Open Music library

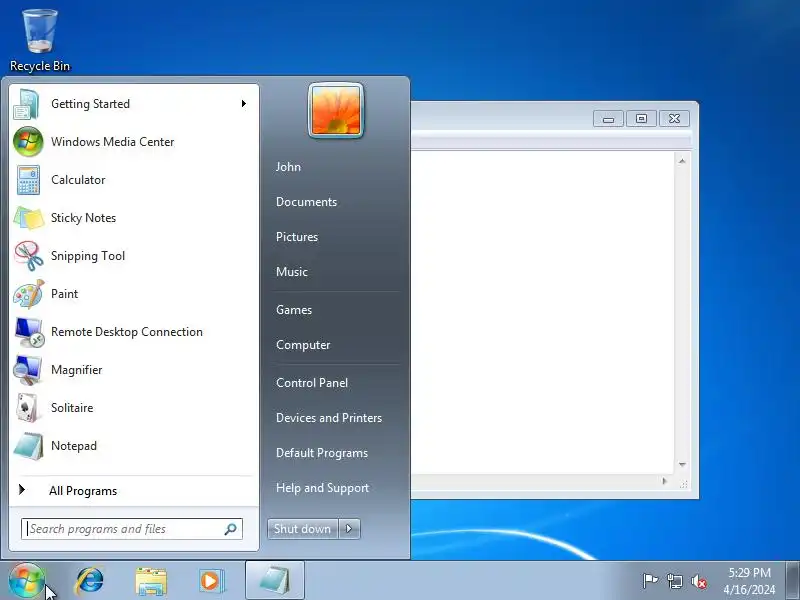(292, 272)
